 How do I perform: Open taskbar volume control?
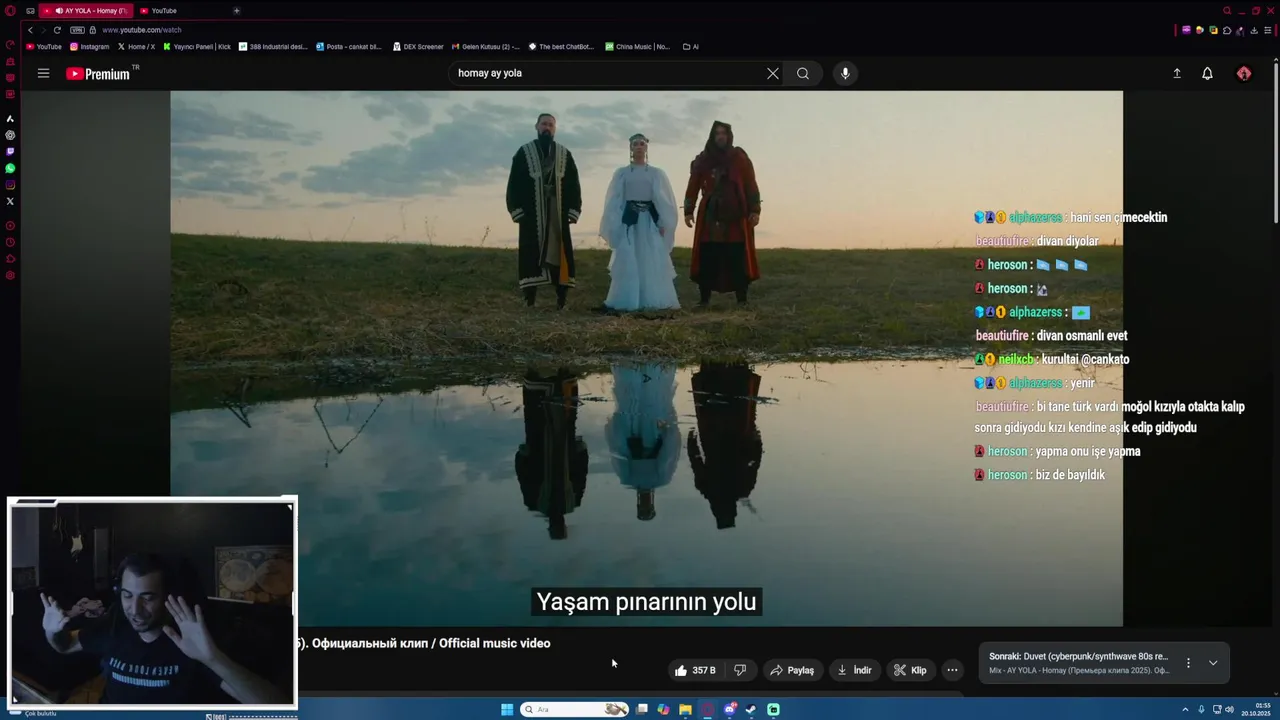tap(1230, 710)
